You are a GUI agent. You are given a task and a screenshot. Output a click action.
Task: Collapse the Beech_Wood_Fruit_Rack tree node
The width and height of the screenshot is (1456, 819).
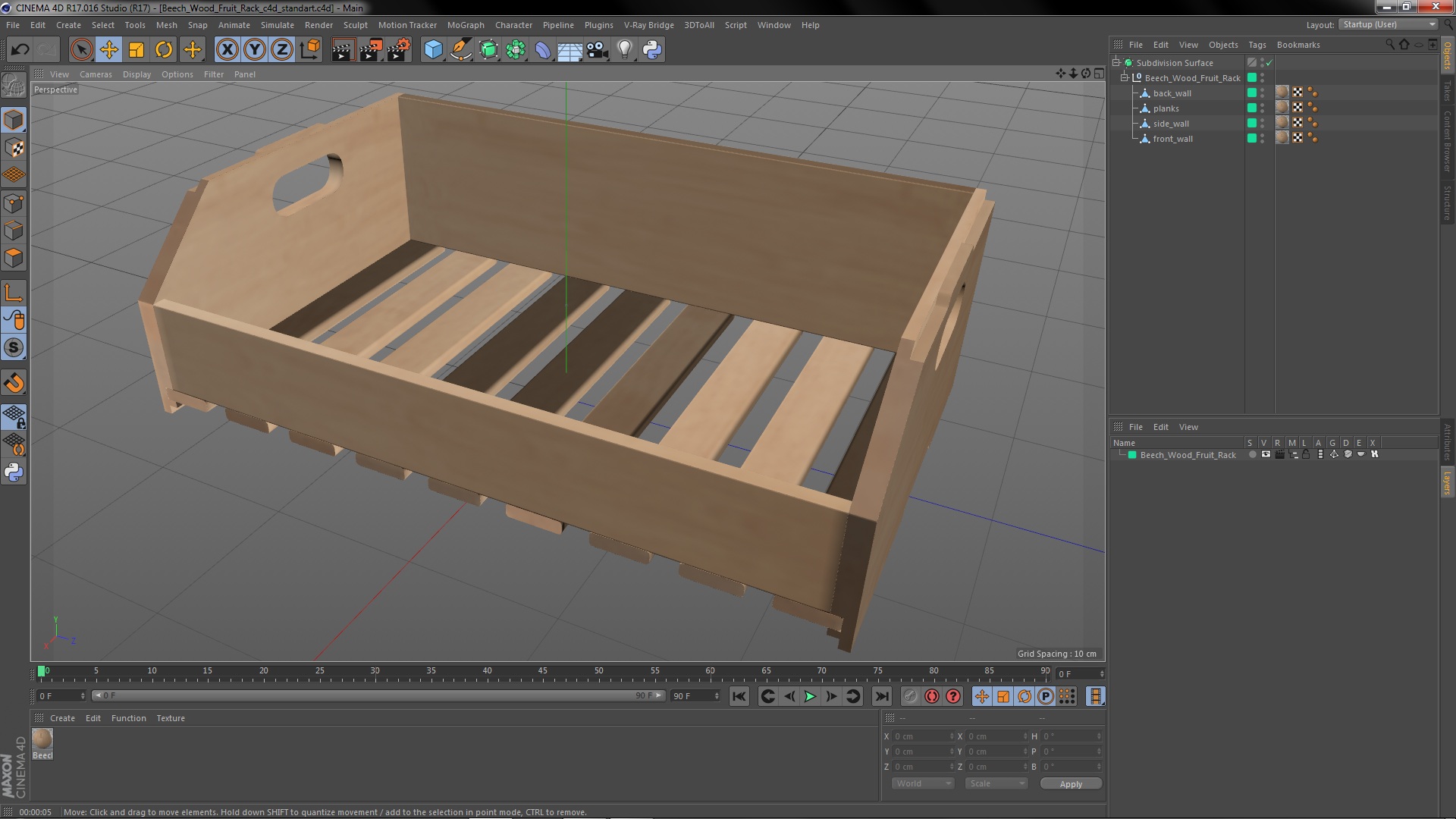[x=1125, y=78]
